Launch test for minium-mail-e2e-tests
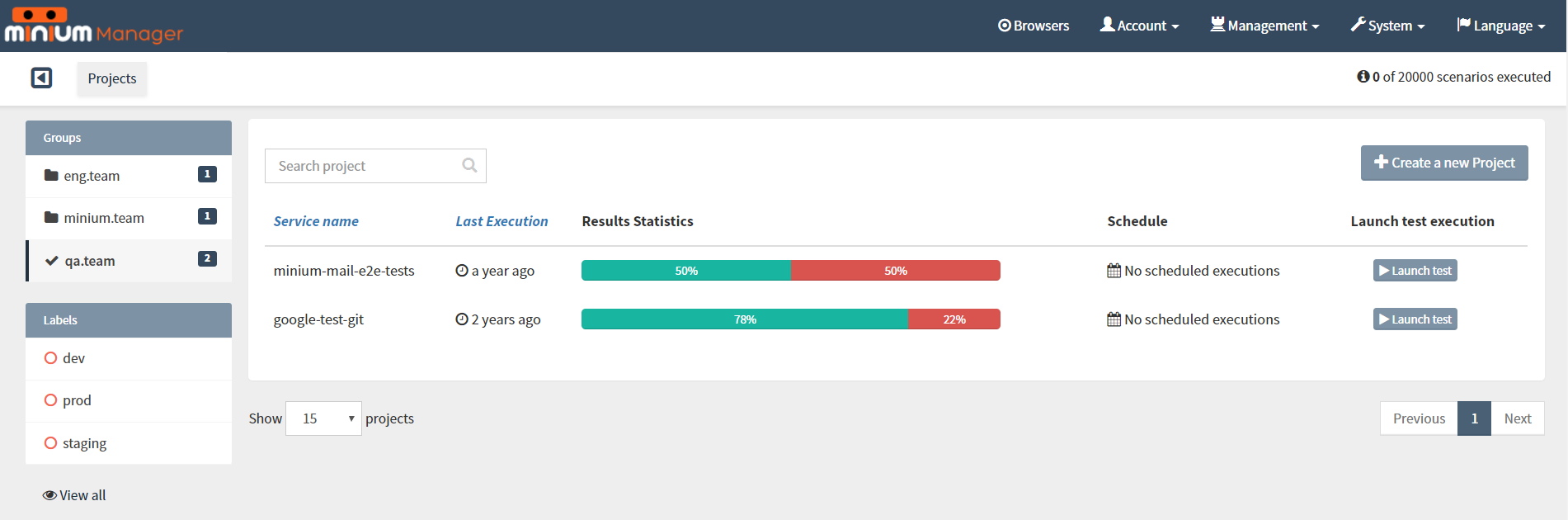The width and height of the screenshot is (1568, 520). point(1415,271)
